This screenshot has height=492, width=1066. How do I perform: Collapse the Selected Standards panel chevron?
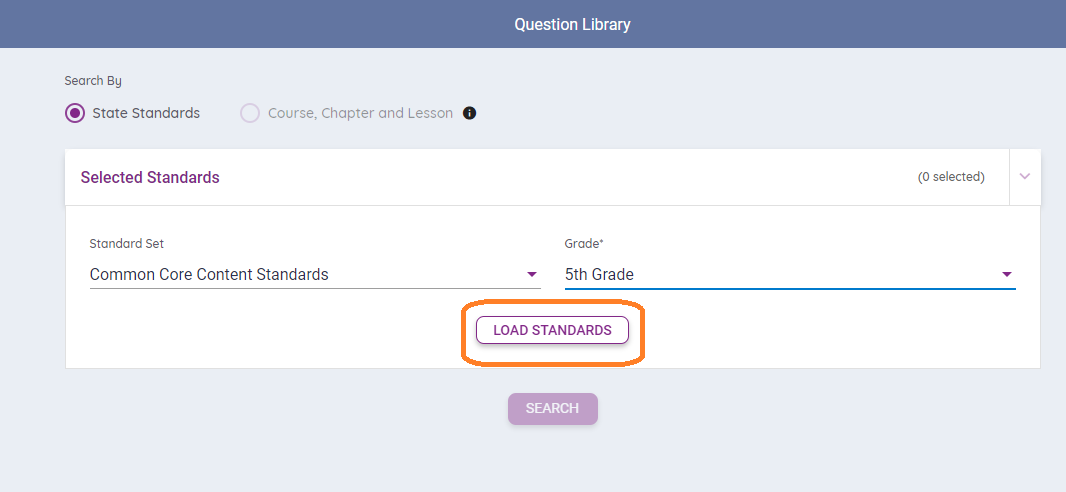(1025, 177)
